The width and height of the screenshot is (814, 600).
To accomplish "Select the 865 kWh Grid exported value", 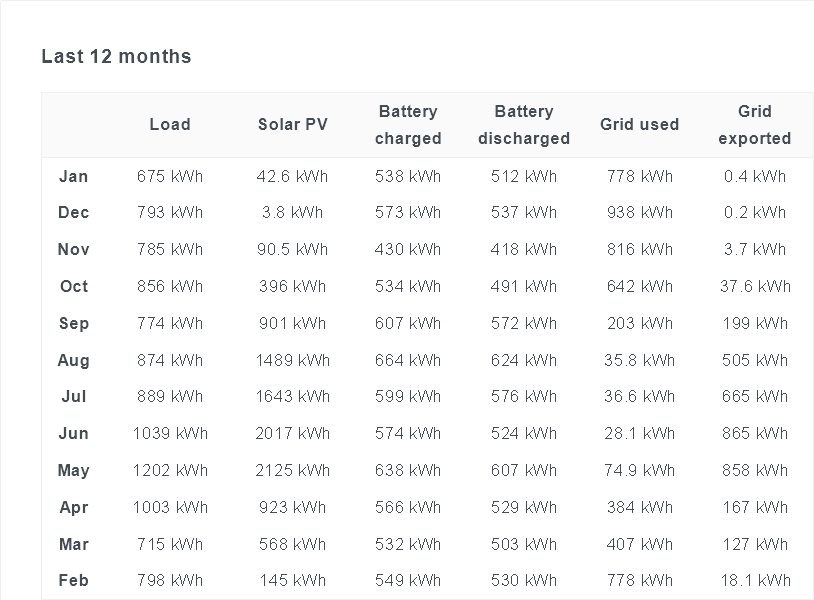I will click(x=755, y=433).
